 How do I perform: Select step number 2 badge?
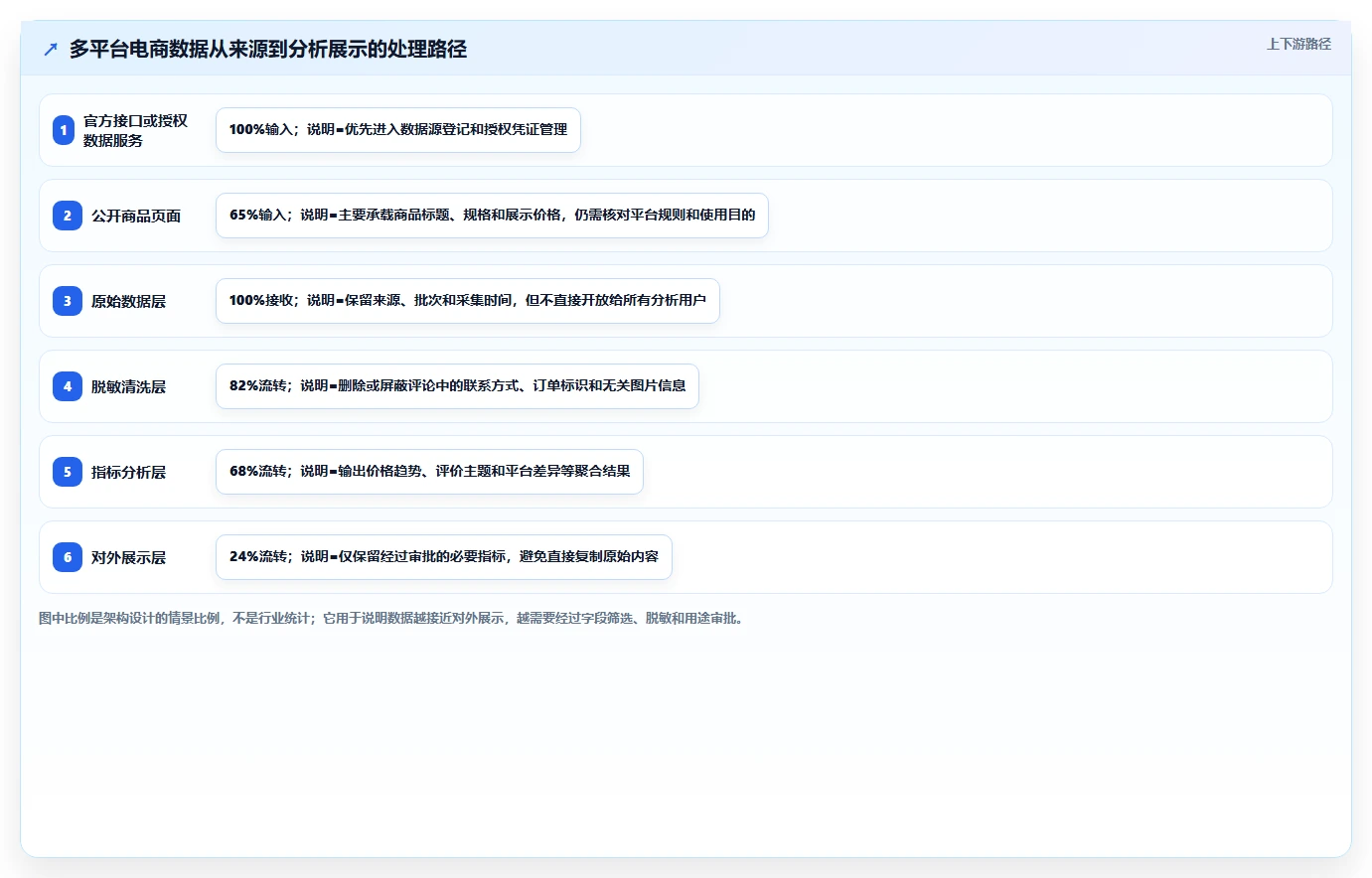tap(68, 216)
